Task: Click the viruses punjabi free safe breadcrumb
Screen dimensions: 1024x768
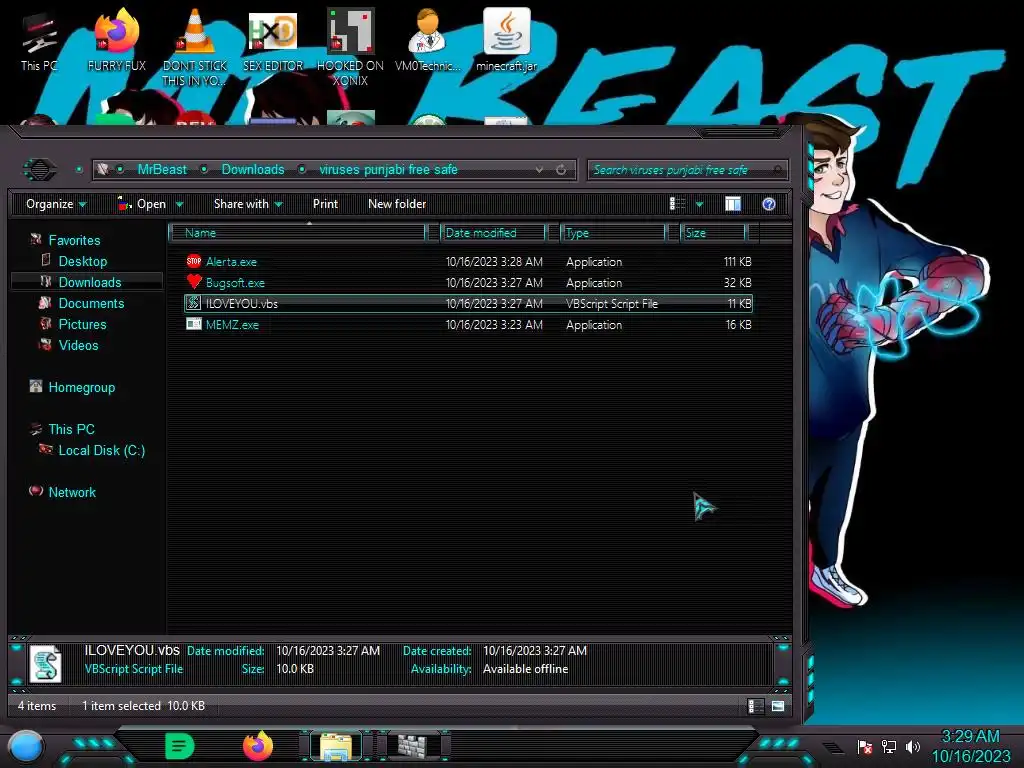Action: [x=388, y=170]
